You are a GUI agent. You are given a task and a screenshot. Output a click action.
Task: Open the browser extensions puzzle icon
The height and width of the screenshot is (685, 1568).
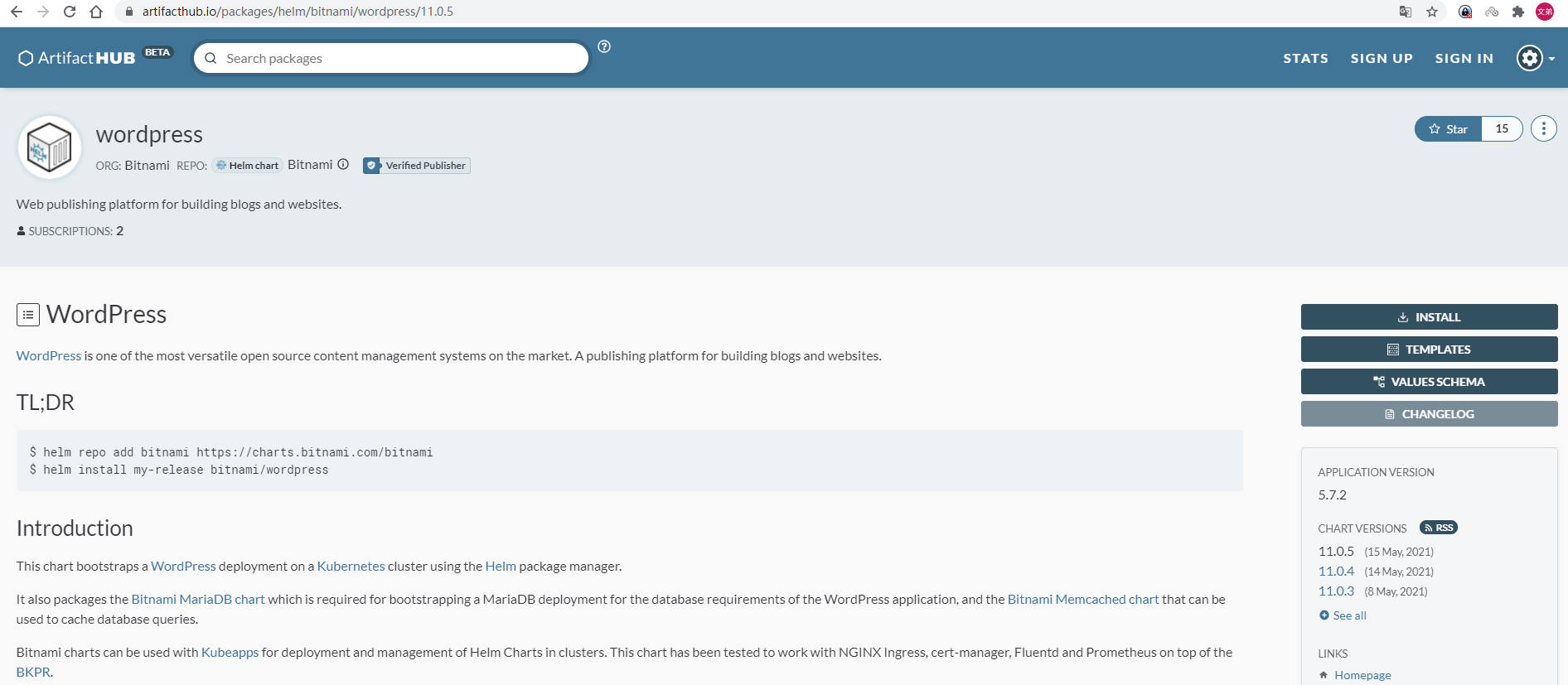click(1518, 12)
